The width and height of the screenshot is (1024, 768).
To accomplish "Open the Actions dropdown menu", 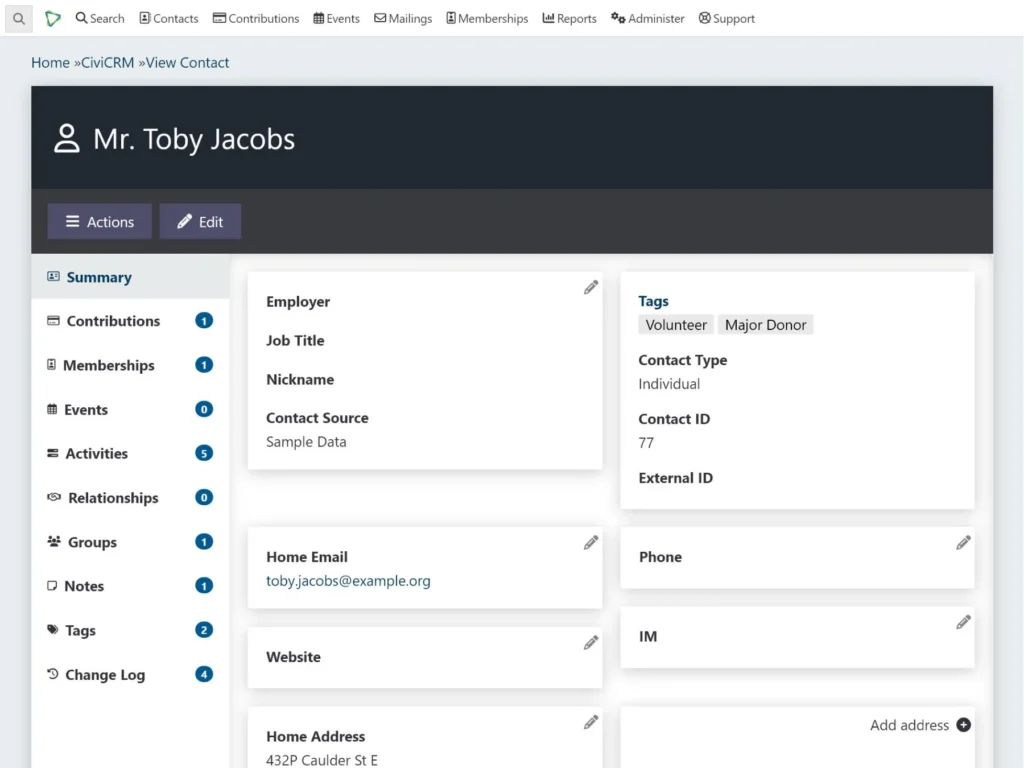I will 99,221.
